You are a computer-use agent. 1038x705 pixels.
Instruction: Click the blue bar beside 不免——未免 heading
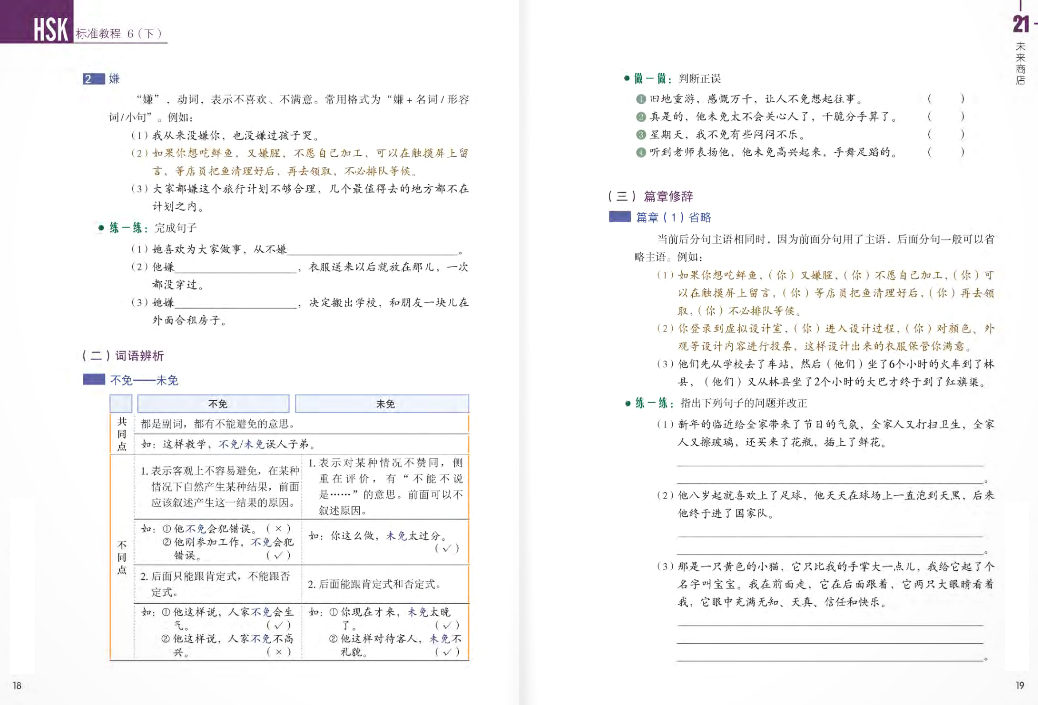93,380
